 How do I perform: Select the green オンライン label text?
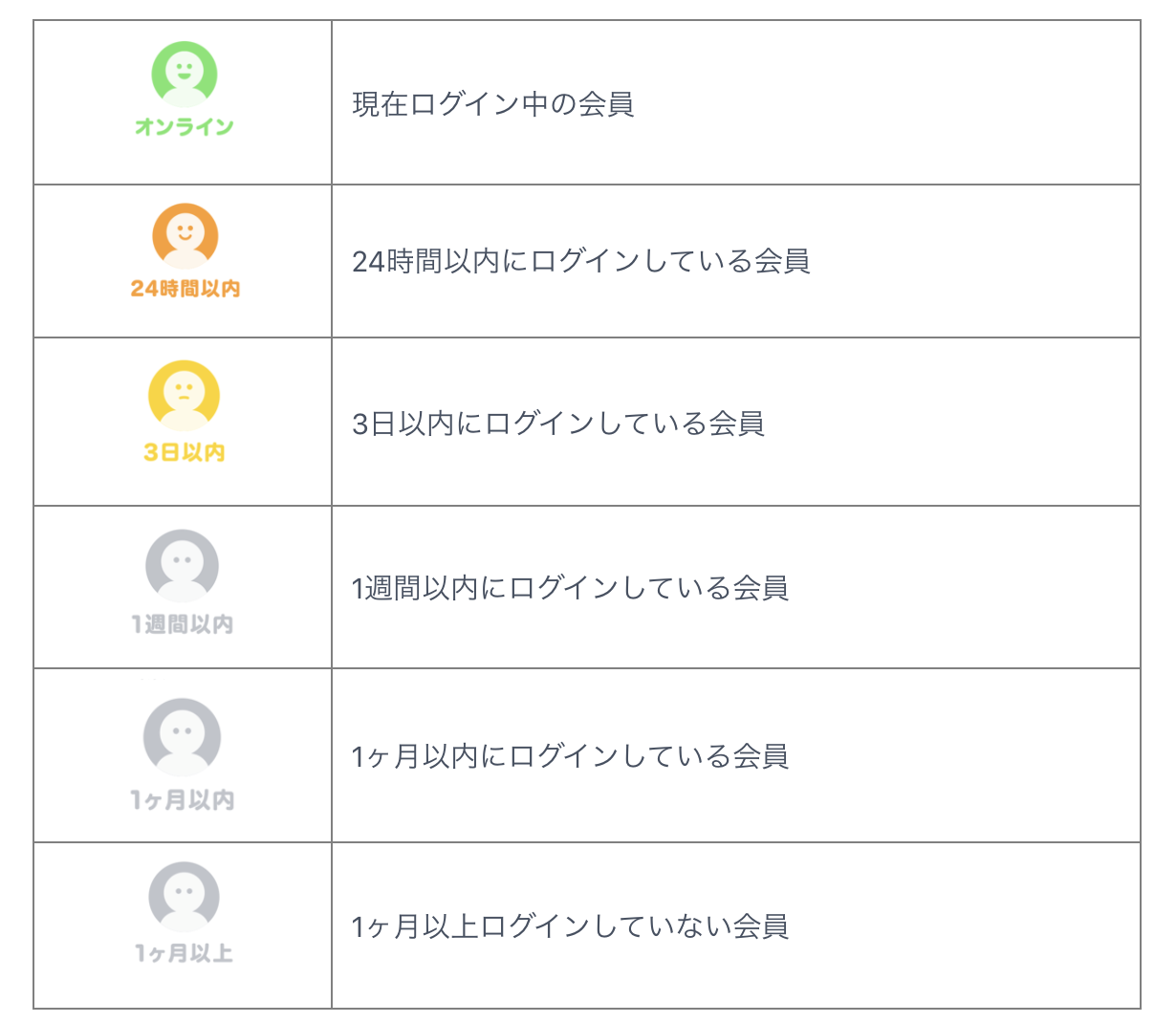coord(185,127)
